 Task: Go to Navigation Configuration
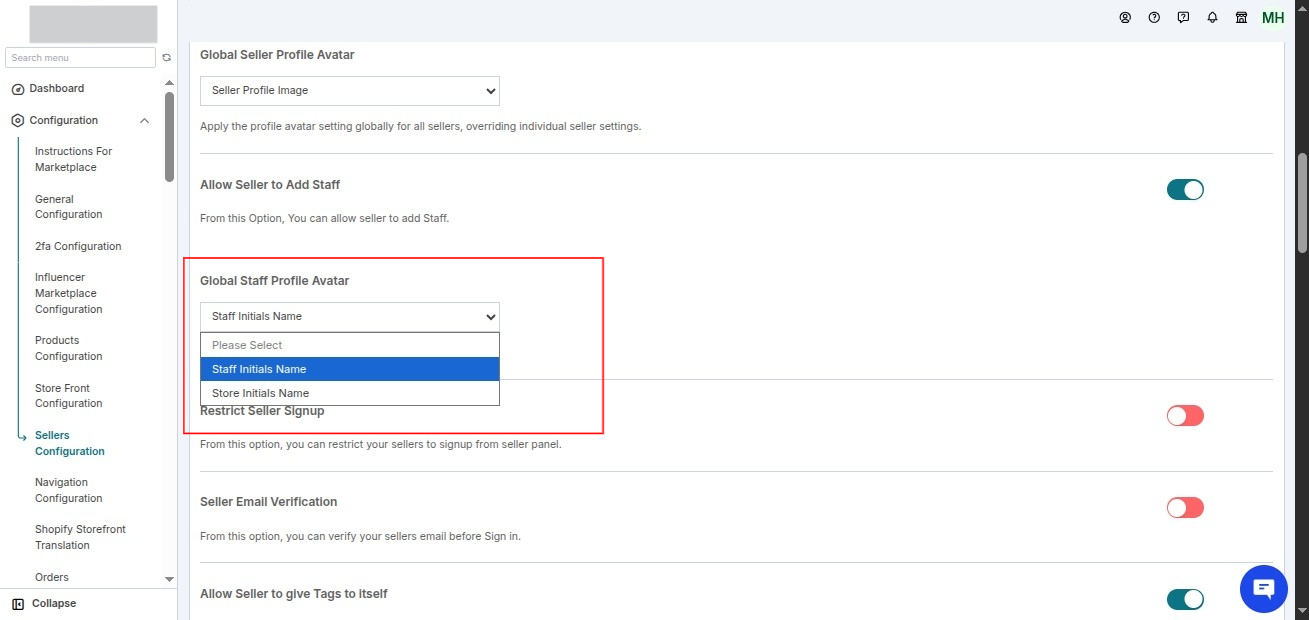coord(69,490)
